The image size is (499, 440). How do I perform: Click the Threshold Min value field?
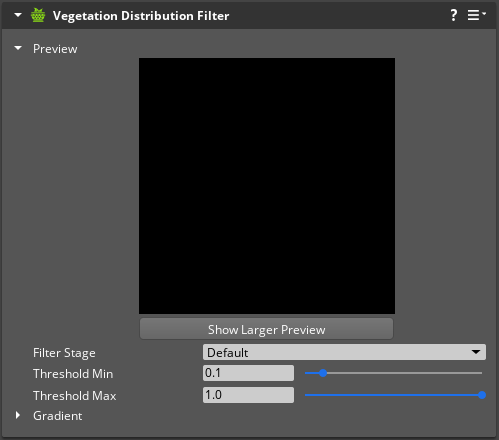(248, 373)
